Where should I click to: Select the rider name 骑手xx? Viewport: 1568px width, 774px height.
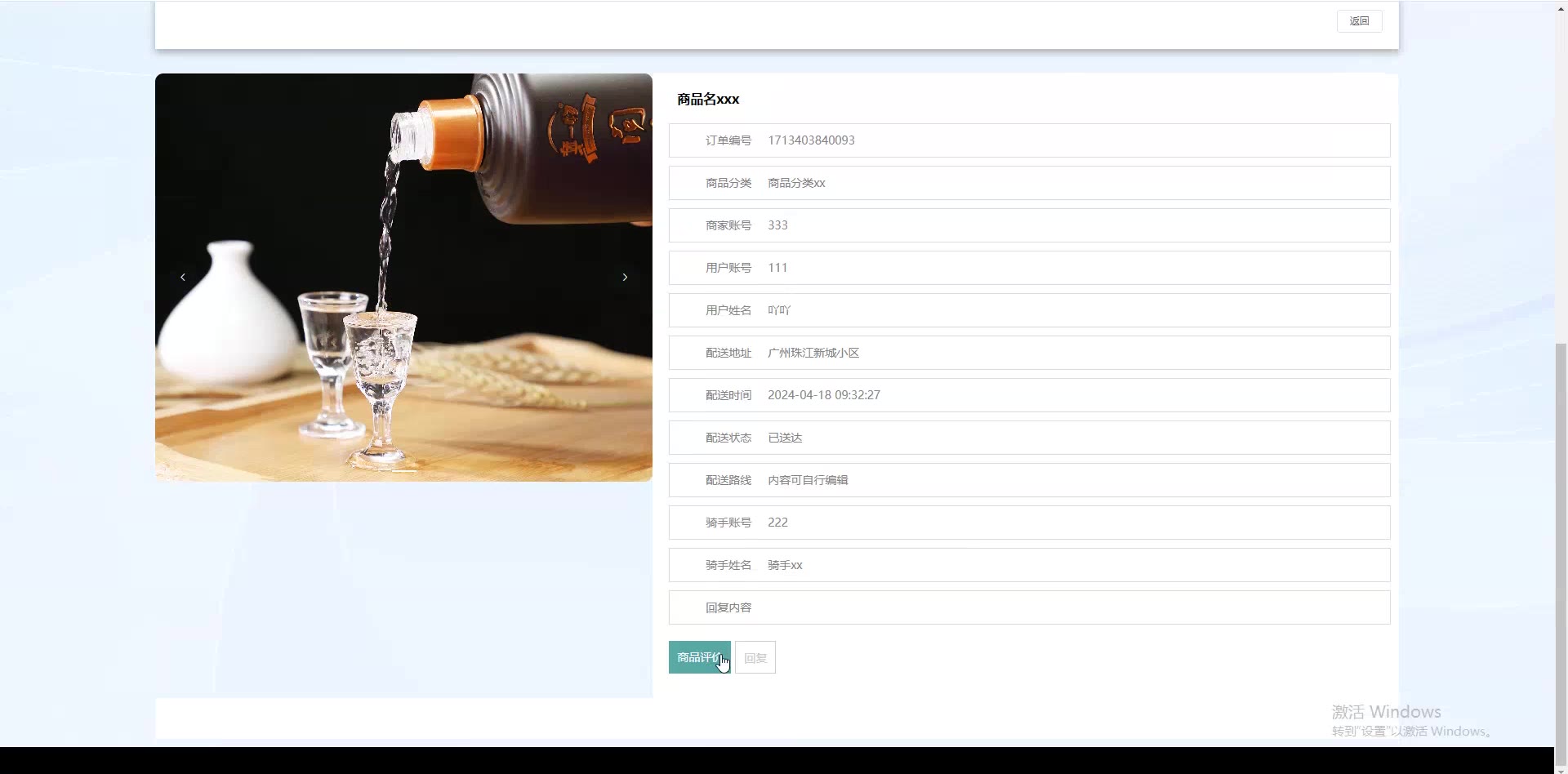pos(785,565)
